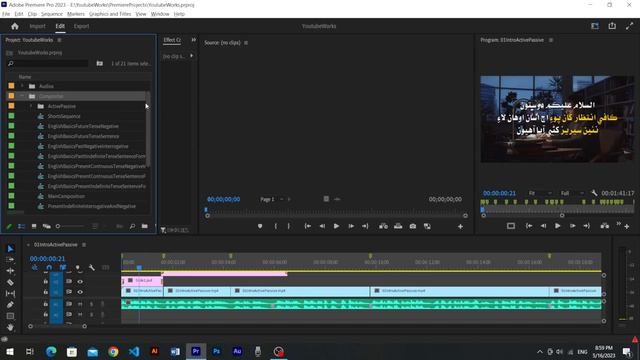640x360 pixels.
Task: Go to In point in Source monitor
Action: tap(308, 226)
